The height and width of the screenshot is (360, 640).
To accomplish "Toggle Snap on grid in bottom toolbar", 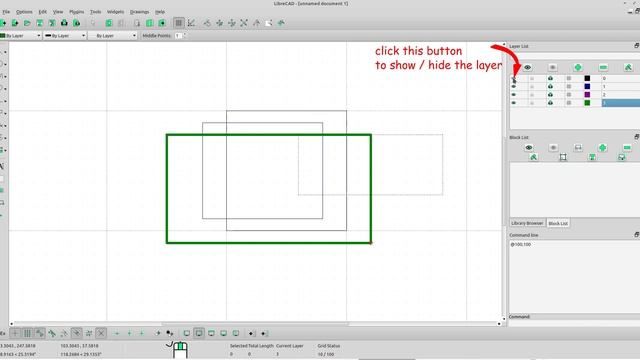I will pyautogui.click(x=27, y=333).
